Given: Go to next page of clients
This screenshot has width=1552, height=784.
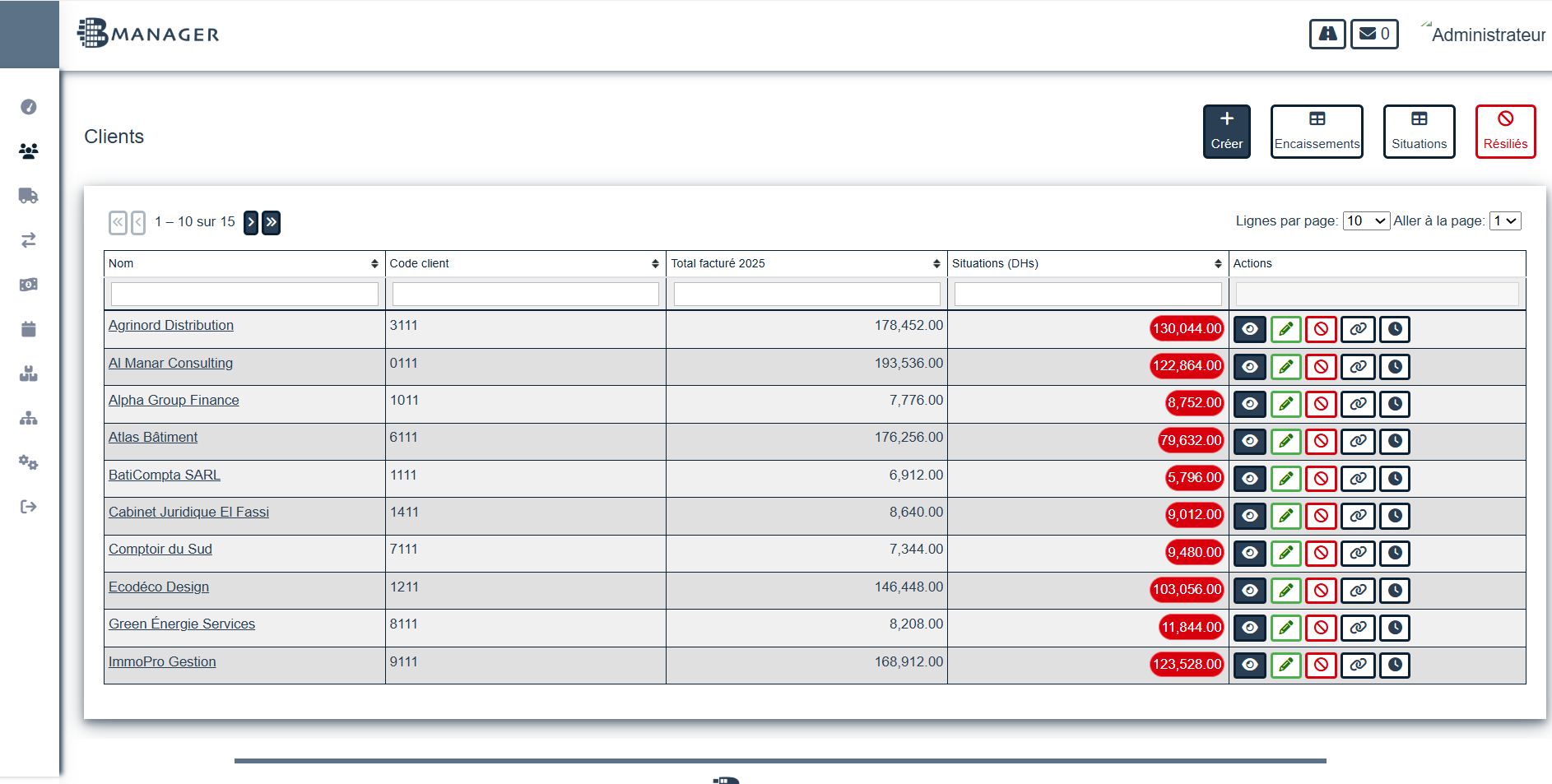Looking at the screenshot, I should click(x=251, y=222).
